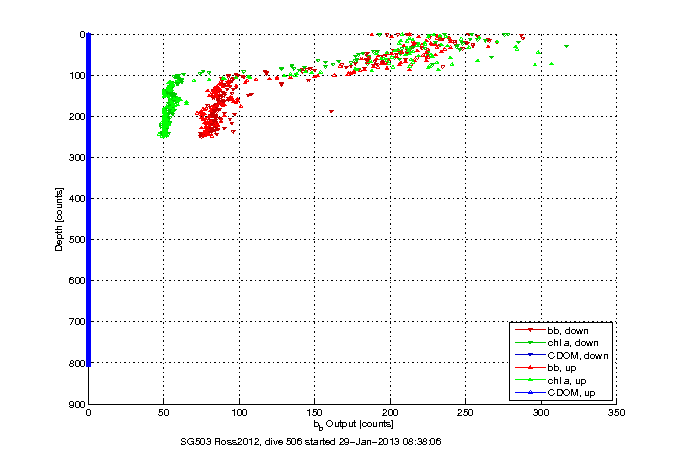Click the 'Depth [counts]' y-axis label
This screenshot has height=454, width=681.
pyautogui.click(x=59, y=219)
